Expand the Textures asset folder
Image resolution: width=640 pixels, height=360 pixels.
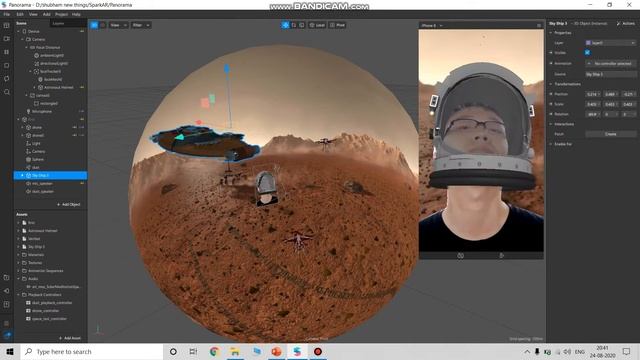point(18,262)
